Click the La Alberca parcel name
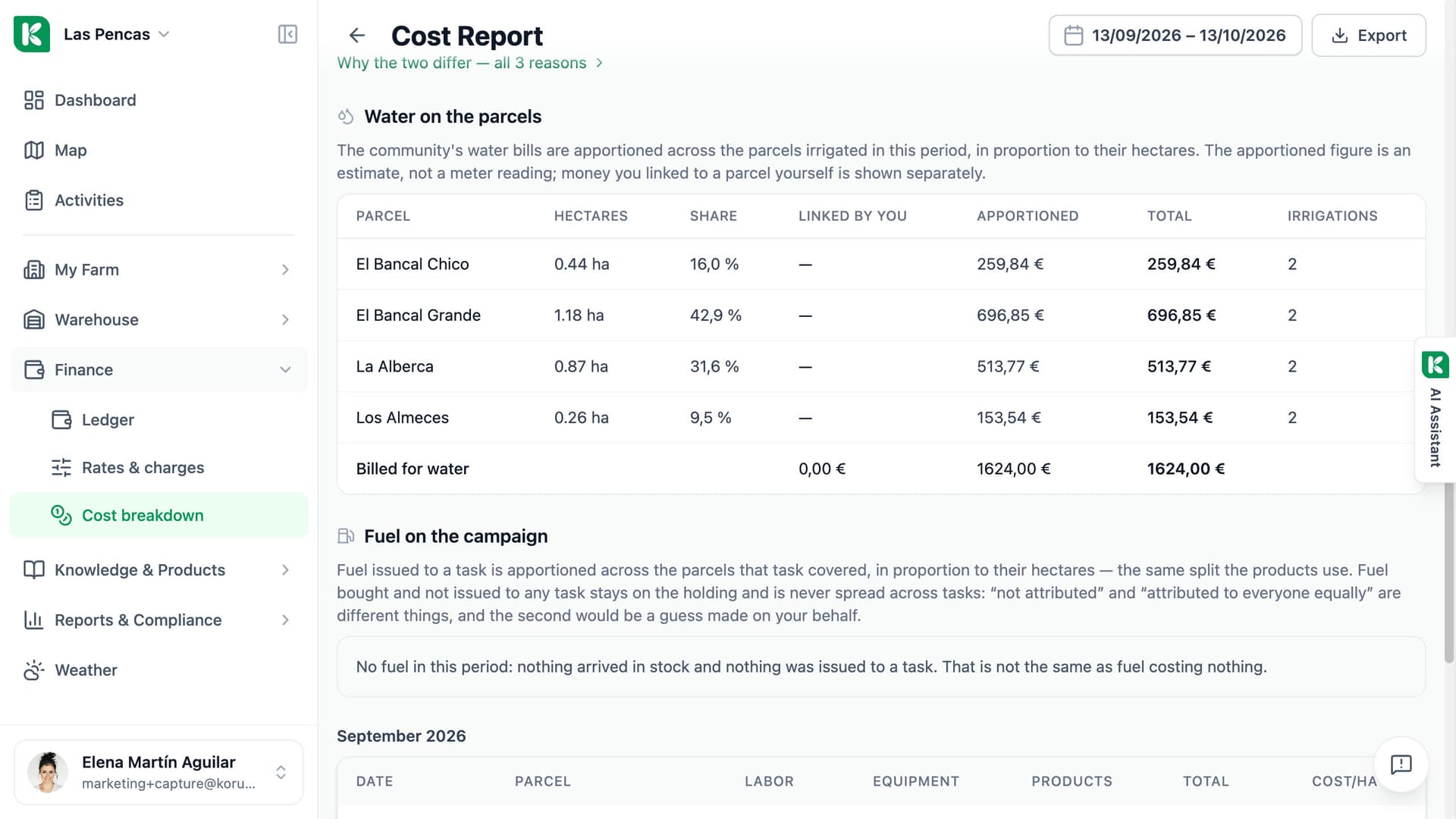 [x=395, y=366]
